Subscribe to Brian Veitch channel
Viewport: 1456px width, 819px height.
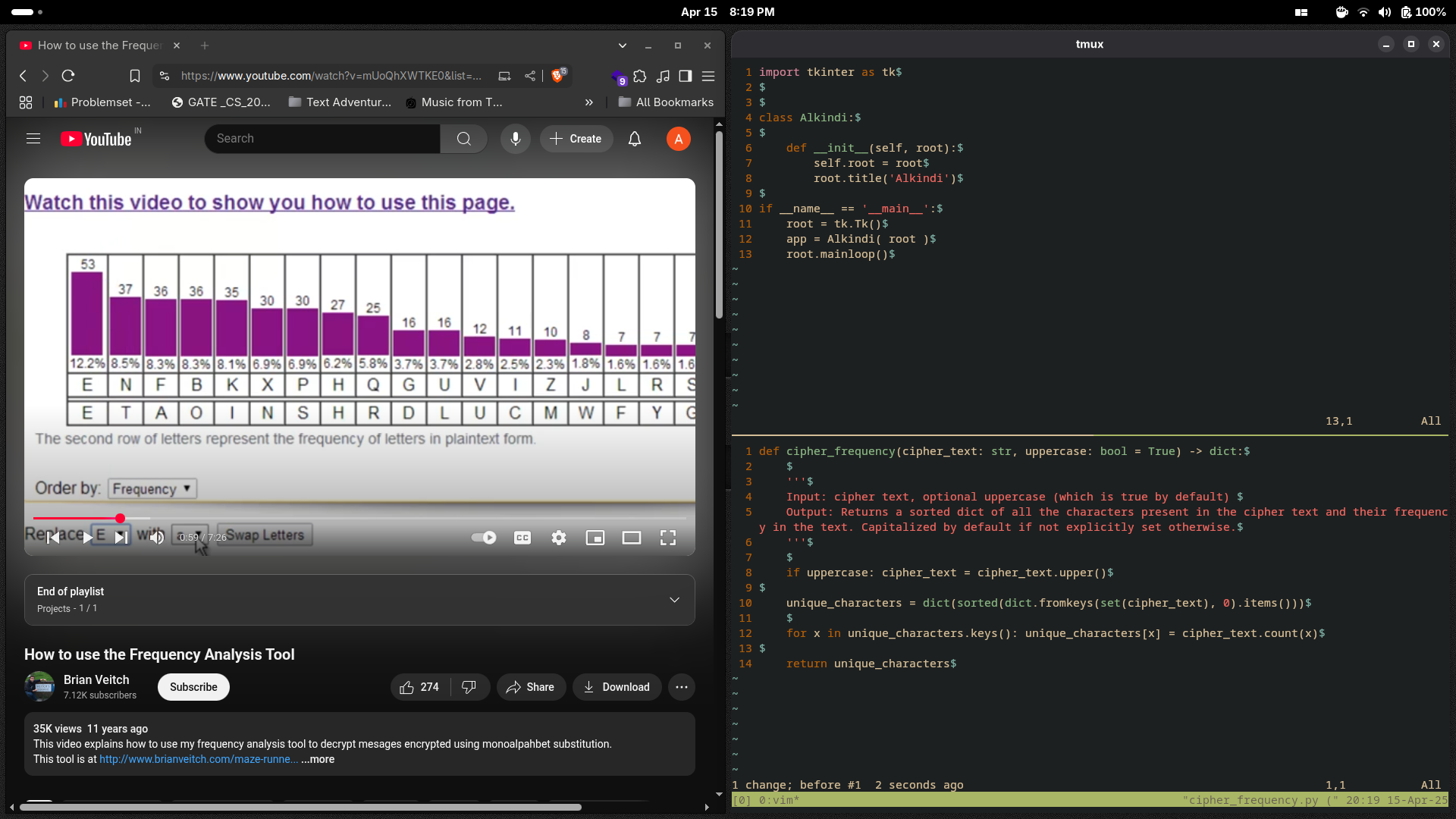[193, 687]
